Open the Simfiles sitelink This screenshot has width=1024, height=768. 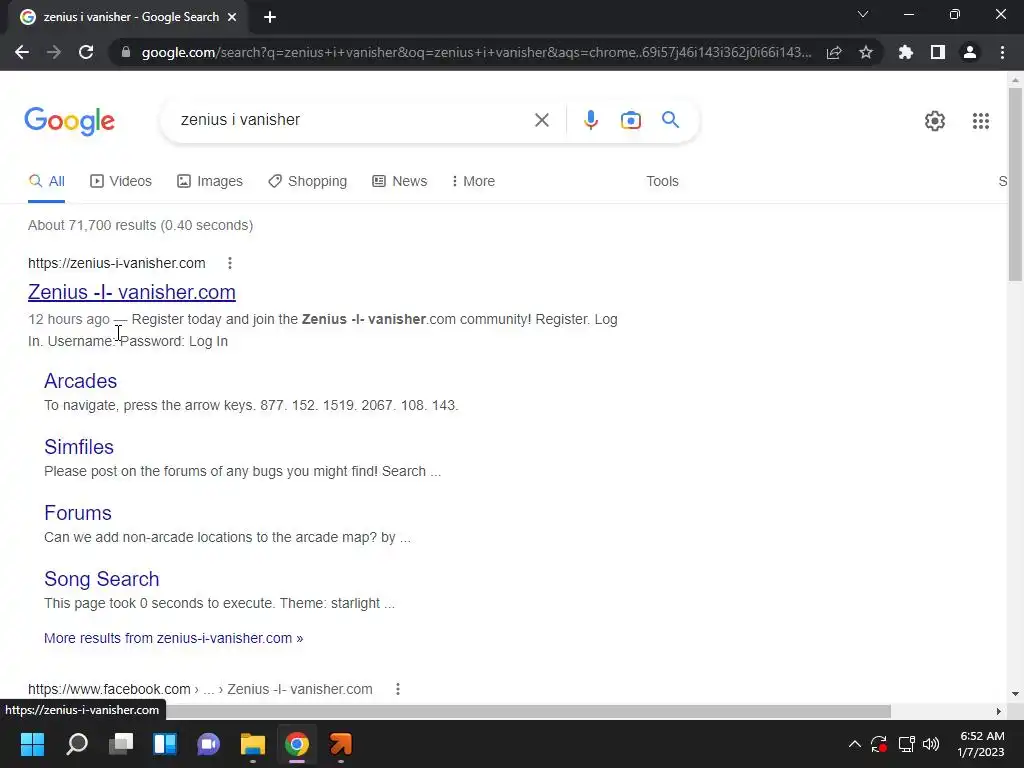79,447
